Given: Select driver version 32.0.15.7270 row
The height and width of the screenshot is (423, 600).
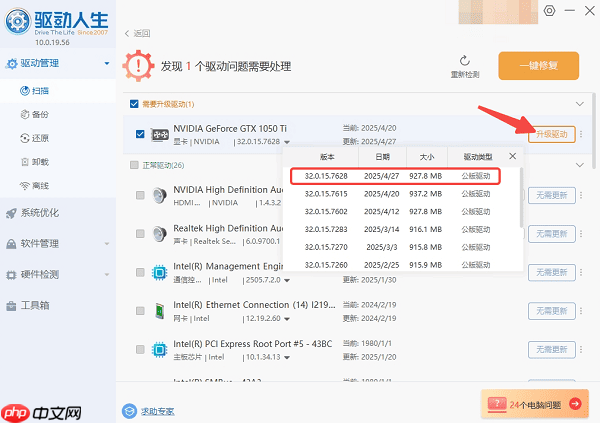Looking at the screenshot, I should click(x=401, y=247).
